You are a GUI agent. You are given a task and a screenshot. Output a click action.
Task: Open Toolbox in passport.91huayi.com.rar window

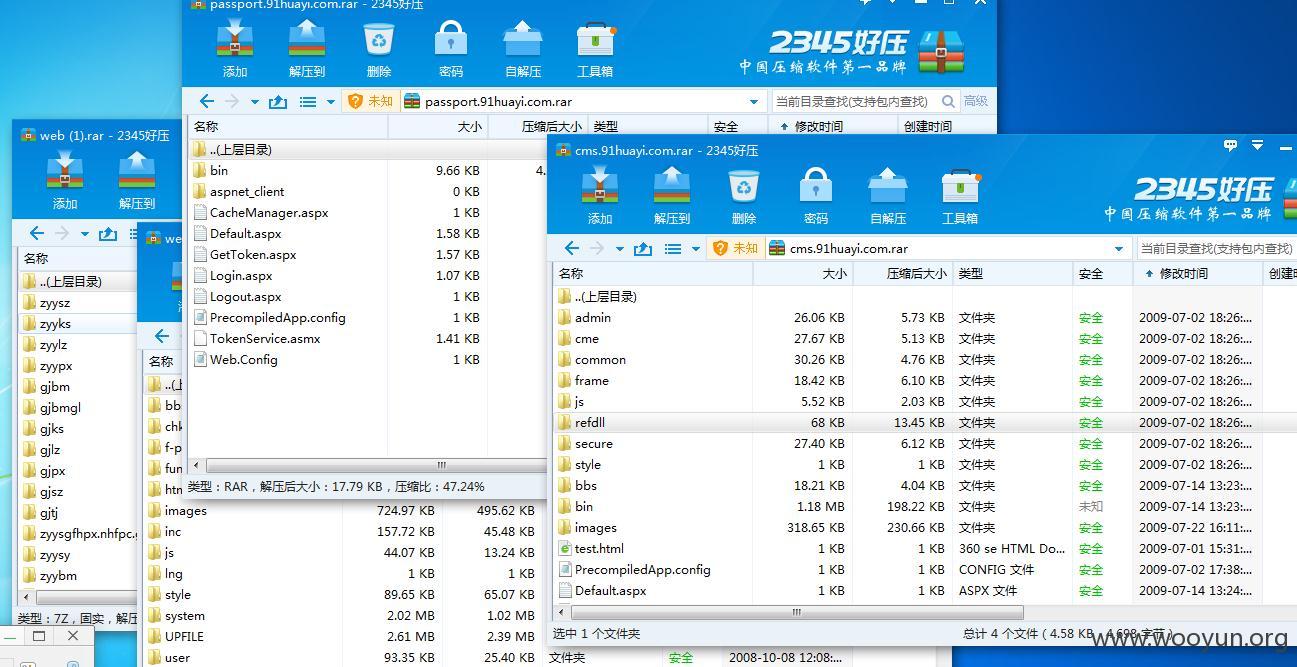[595, 41]
